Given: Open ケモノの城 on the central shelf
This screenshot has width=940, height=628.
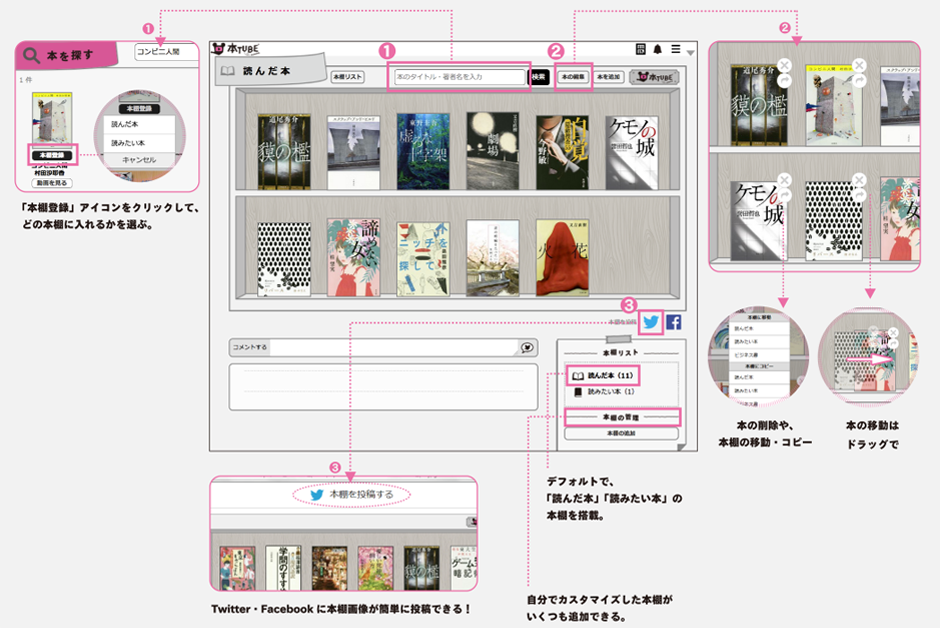Looking at the screenshot, I should point(632,152).
